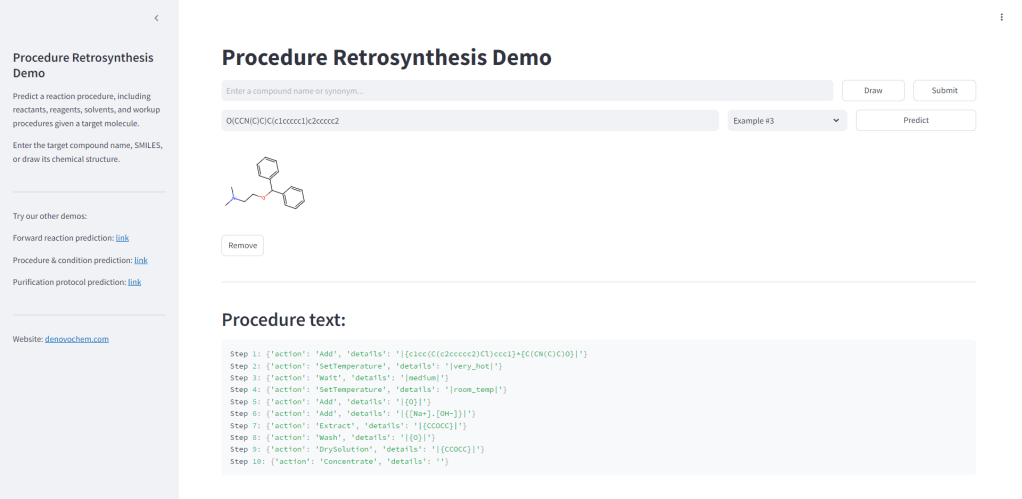Click the compound name search field
Screen dimensions: 1022x499
(x=527, y=91)
